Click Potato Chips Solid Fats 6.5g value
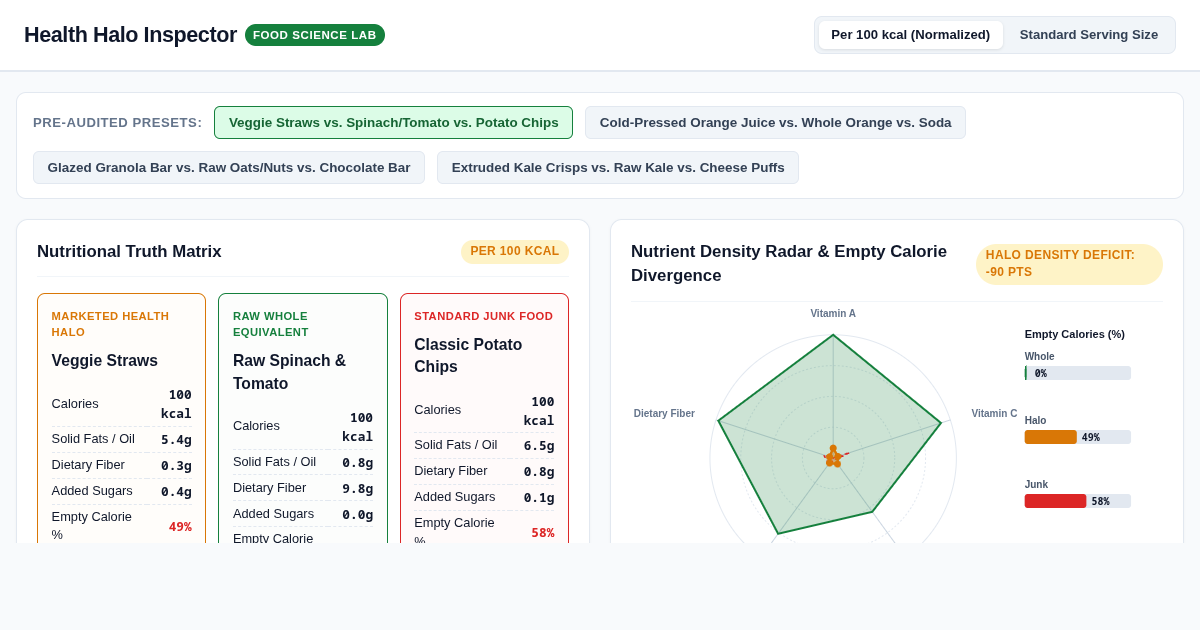Viewport: 1200px width, 630px height. click(539, 445)
